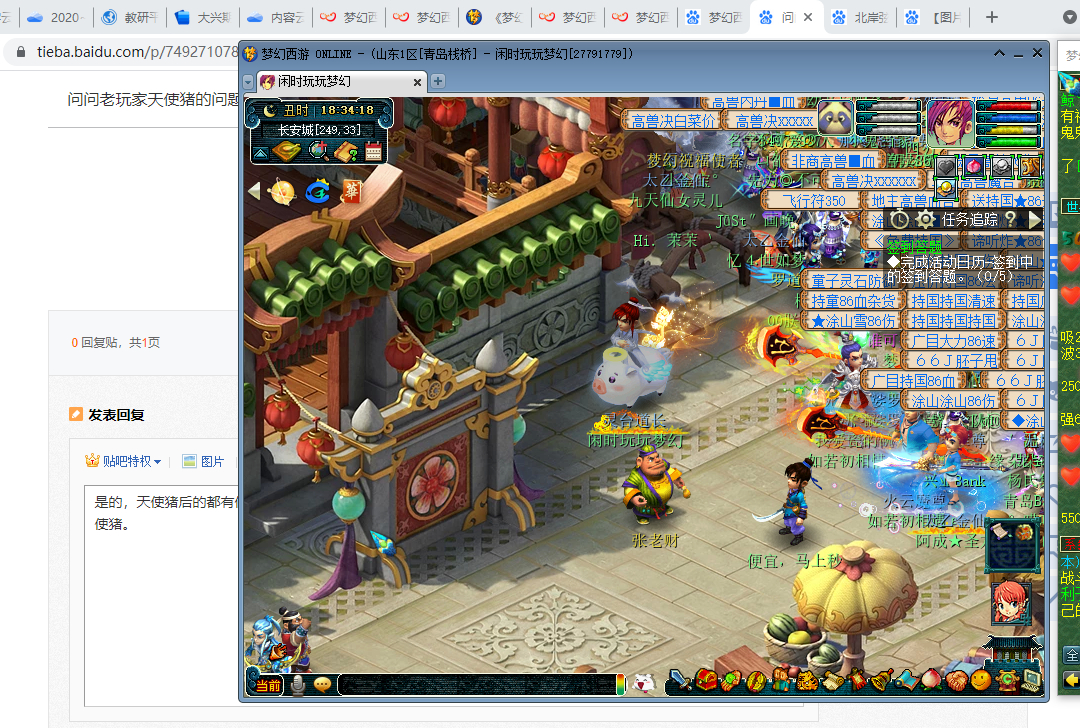Open the world map magnifier icon

(x=319, y=151)
